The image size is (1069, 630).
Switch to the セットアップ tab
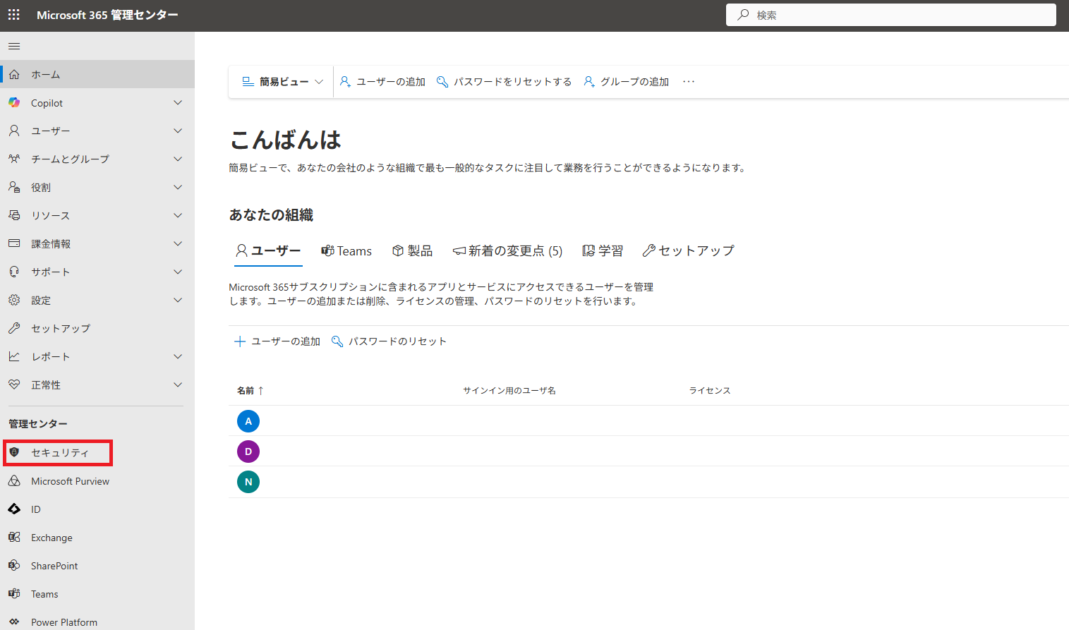click(x=689, y=251)
